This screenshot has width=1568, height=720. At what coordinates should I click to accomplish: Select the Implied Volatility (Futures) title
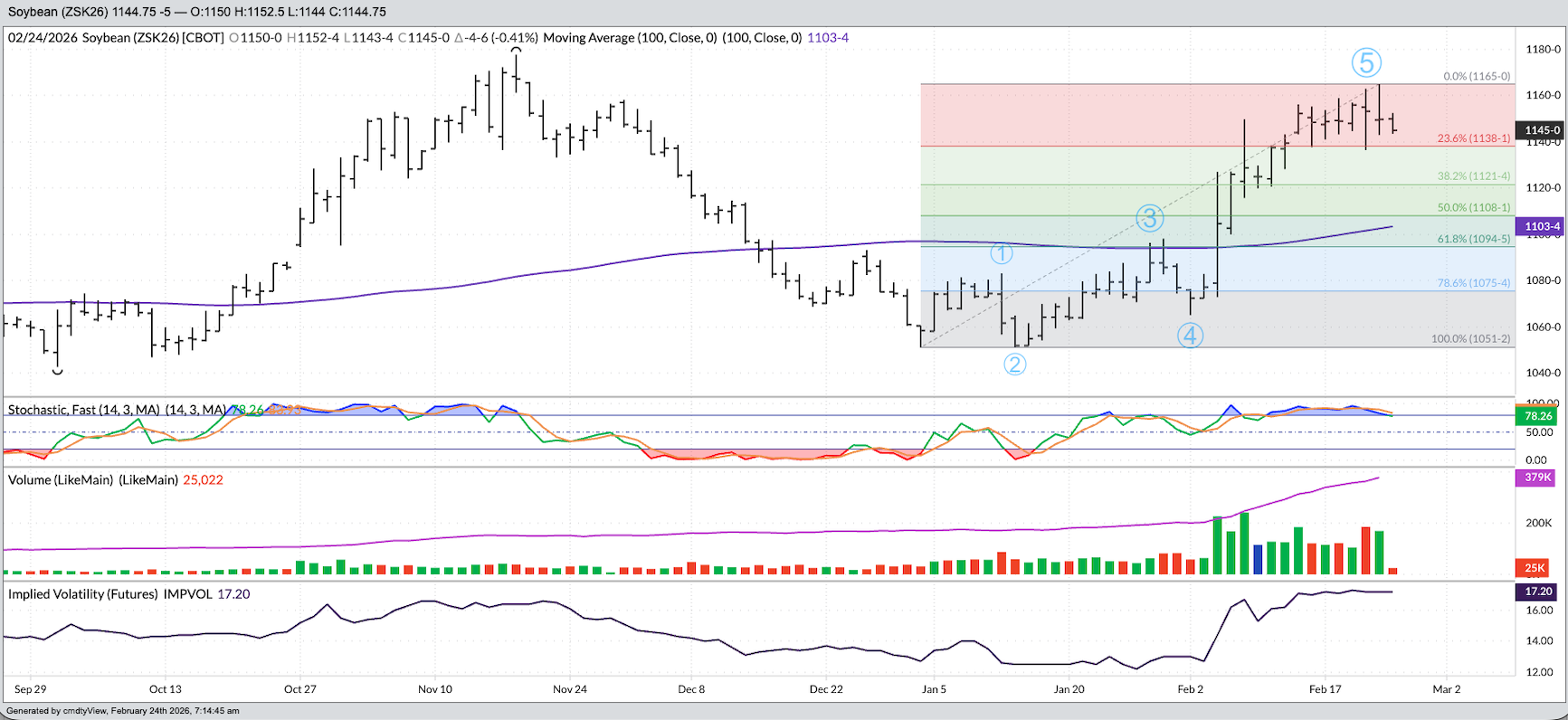pos(109,594)
